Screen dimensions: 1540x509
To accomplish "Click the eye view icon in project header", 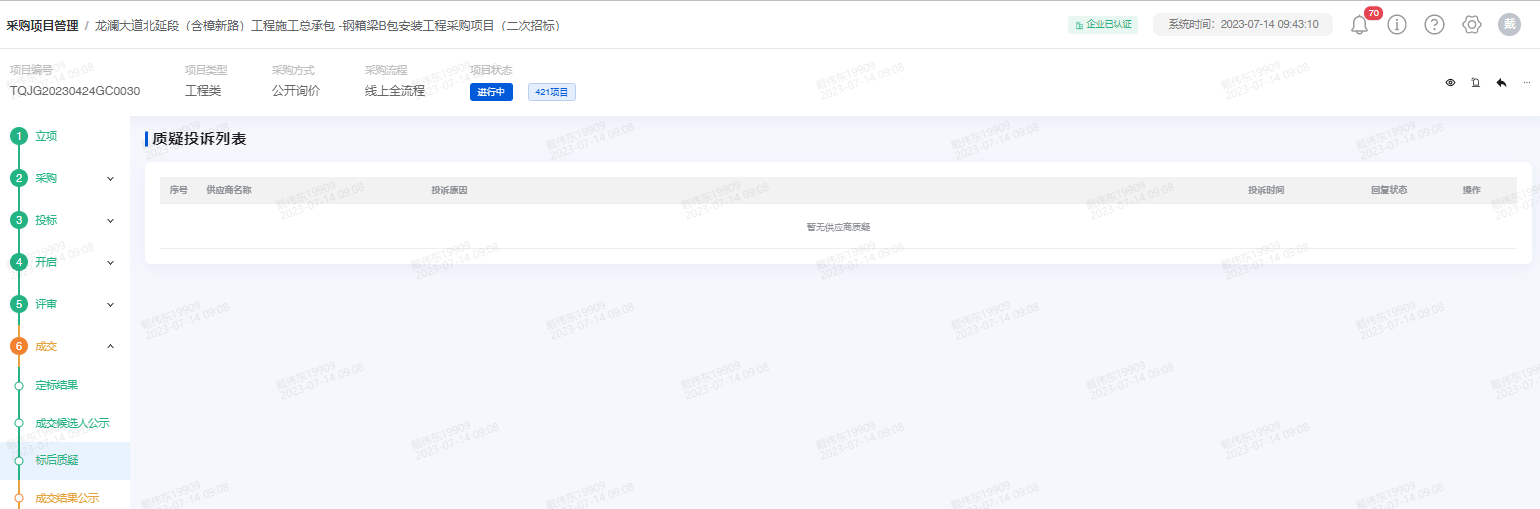I will [x=1450, y=83].
